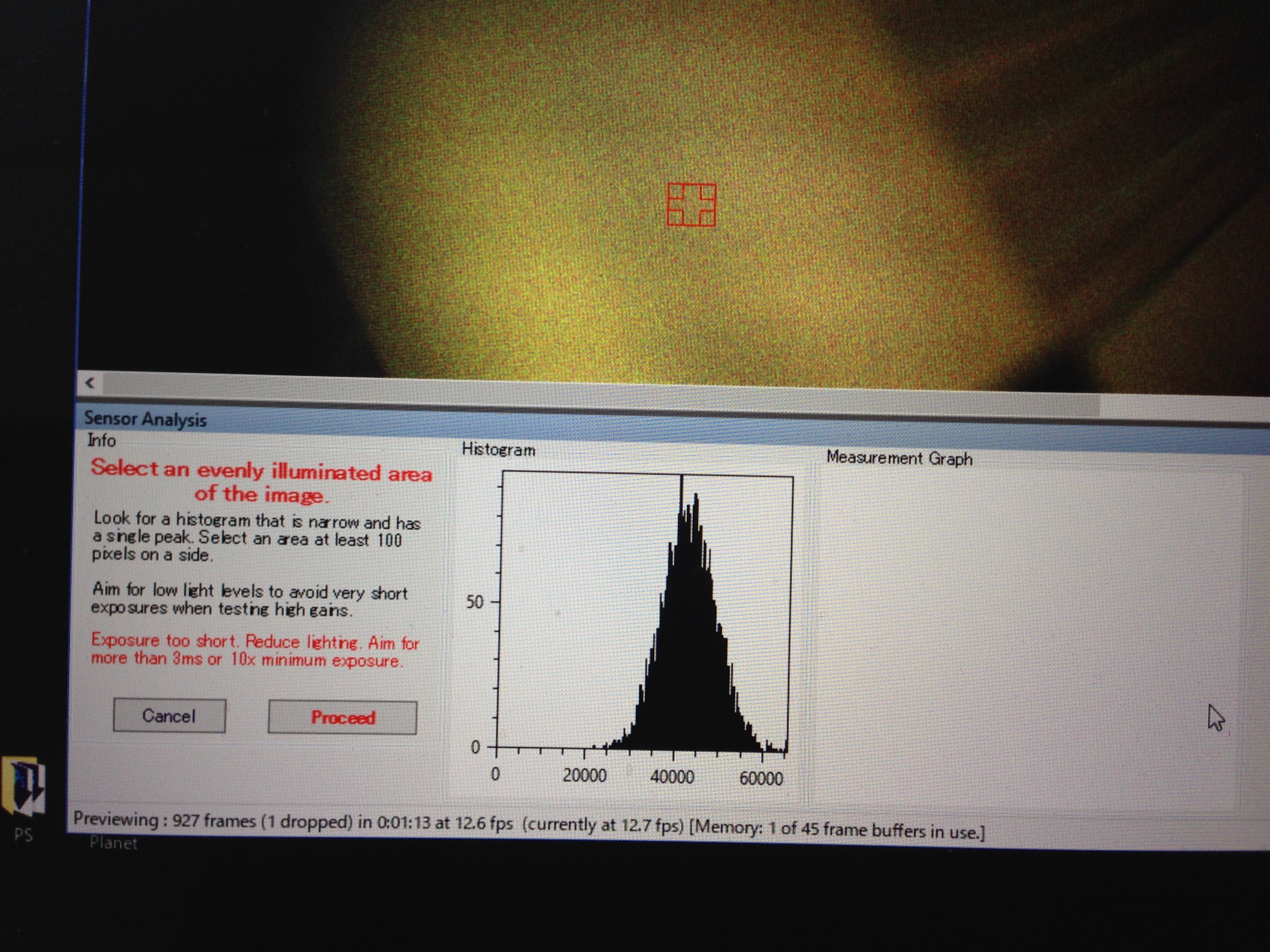
Task: Click the 'Sensor Analysis' panel title
Action: tap(145, 419)
